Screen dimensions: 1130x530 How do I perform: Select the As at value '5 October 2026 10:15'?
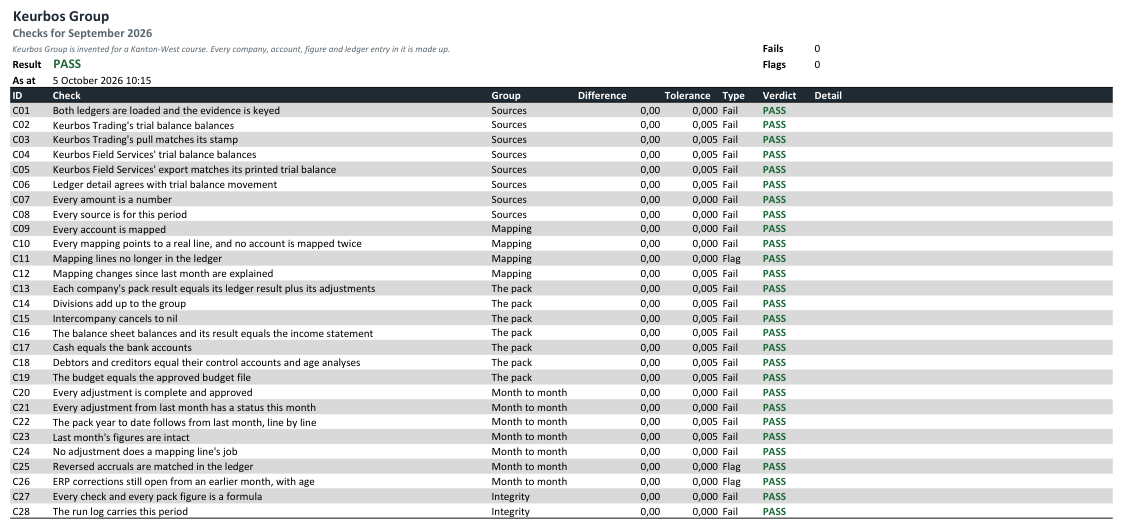point(102,81)
